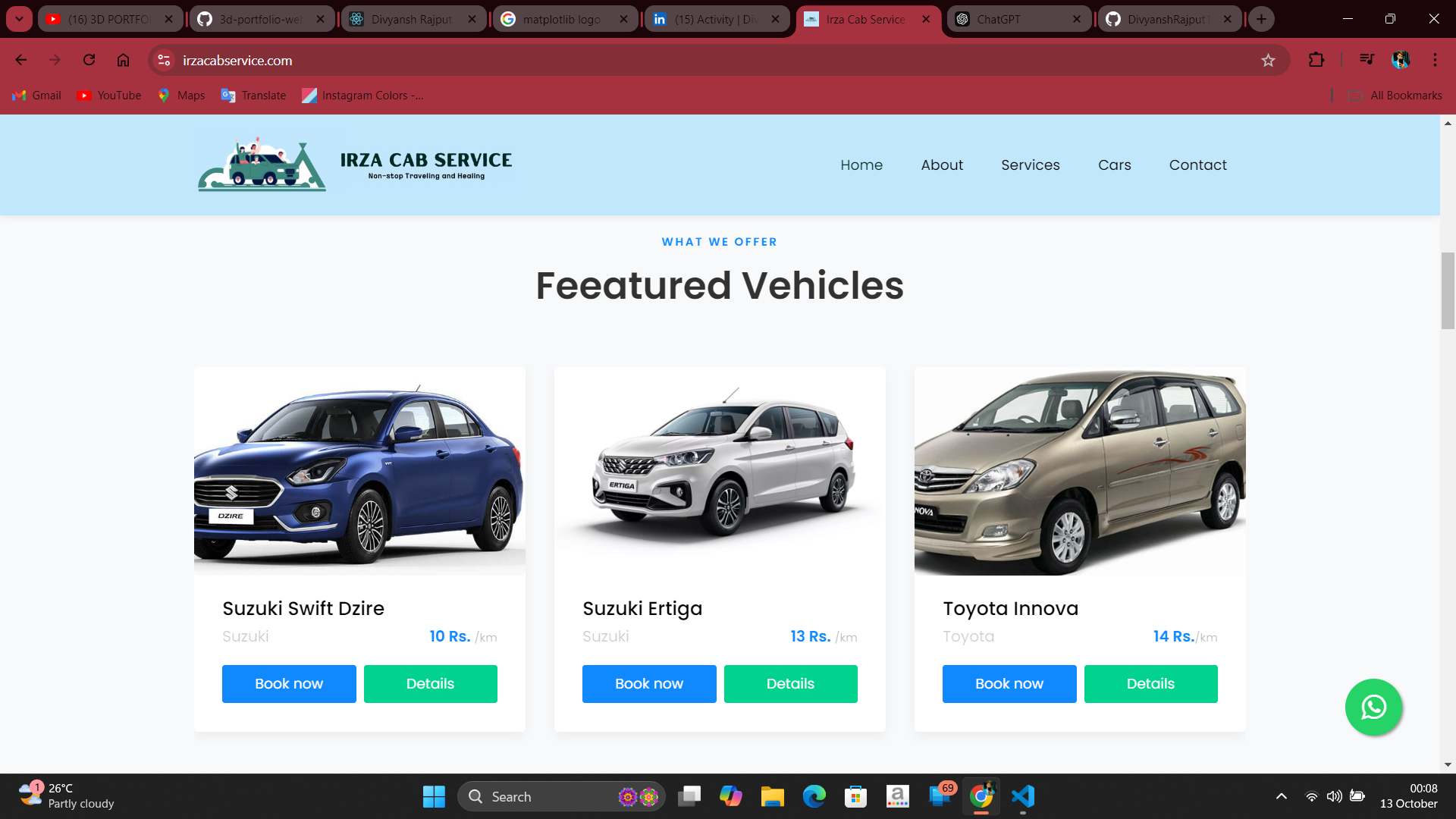
Task: Click the Suzuki Swift Dzire car image
Action: coord(359,471)
